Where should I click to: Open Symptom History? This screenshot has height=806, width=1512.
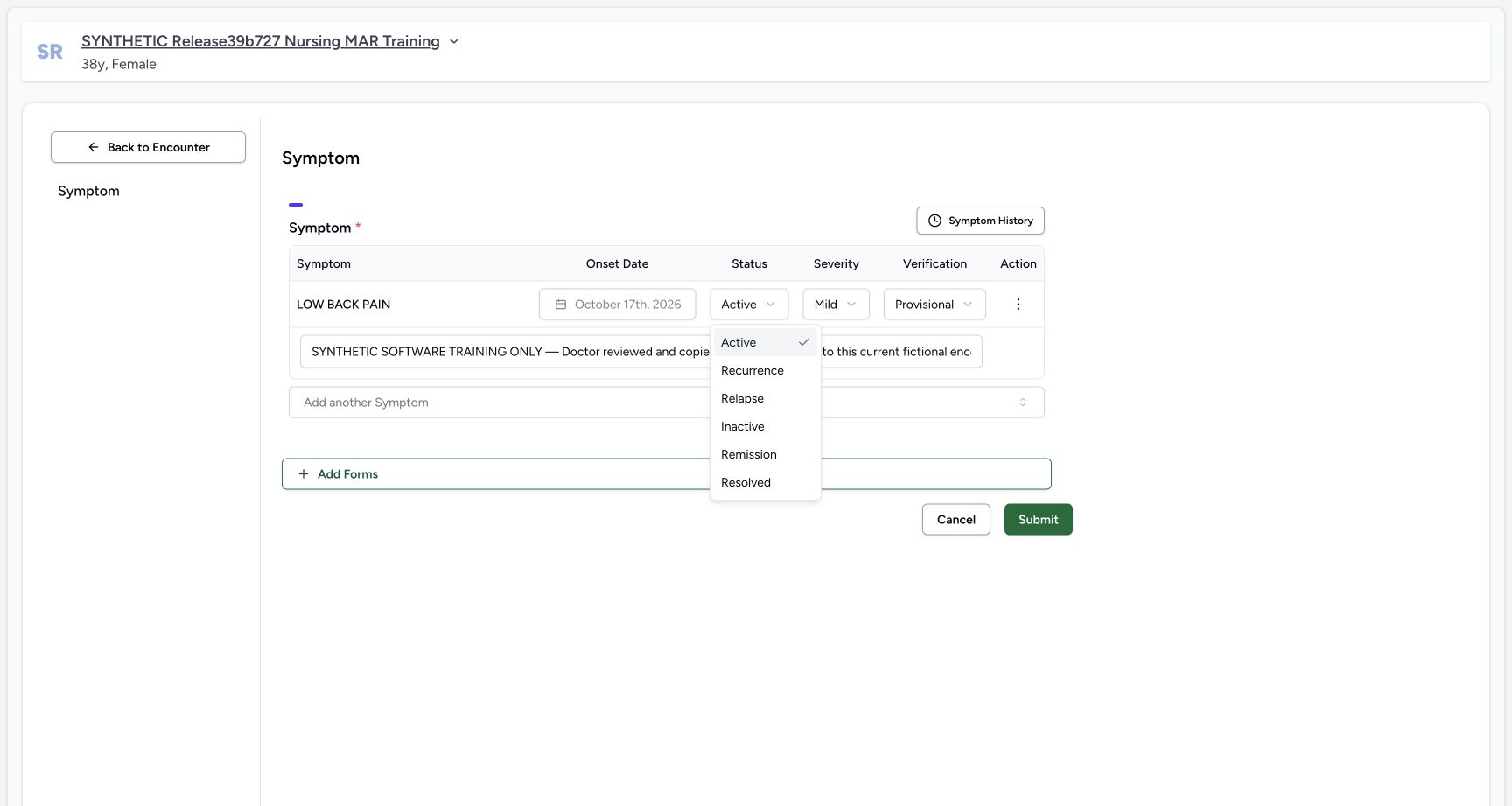[x=980, y=221]
